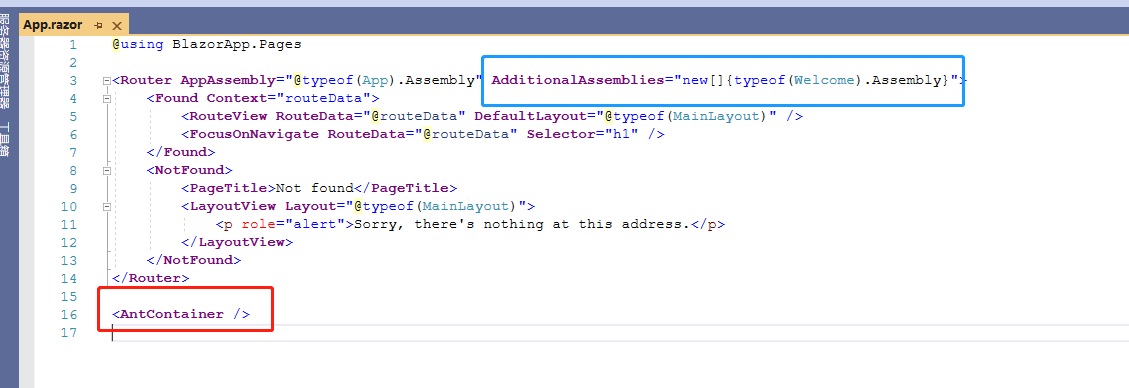Click the Router opening tag name
Image resolution: width=1129 pixels, height=388 pixels.
[x=146, y=80]
